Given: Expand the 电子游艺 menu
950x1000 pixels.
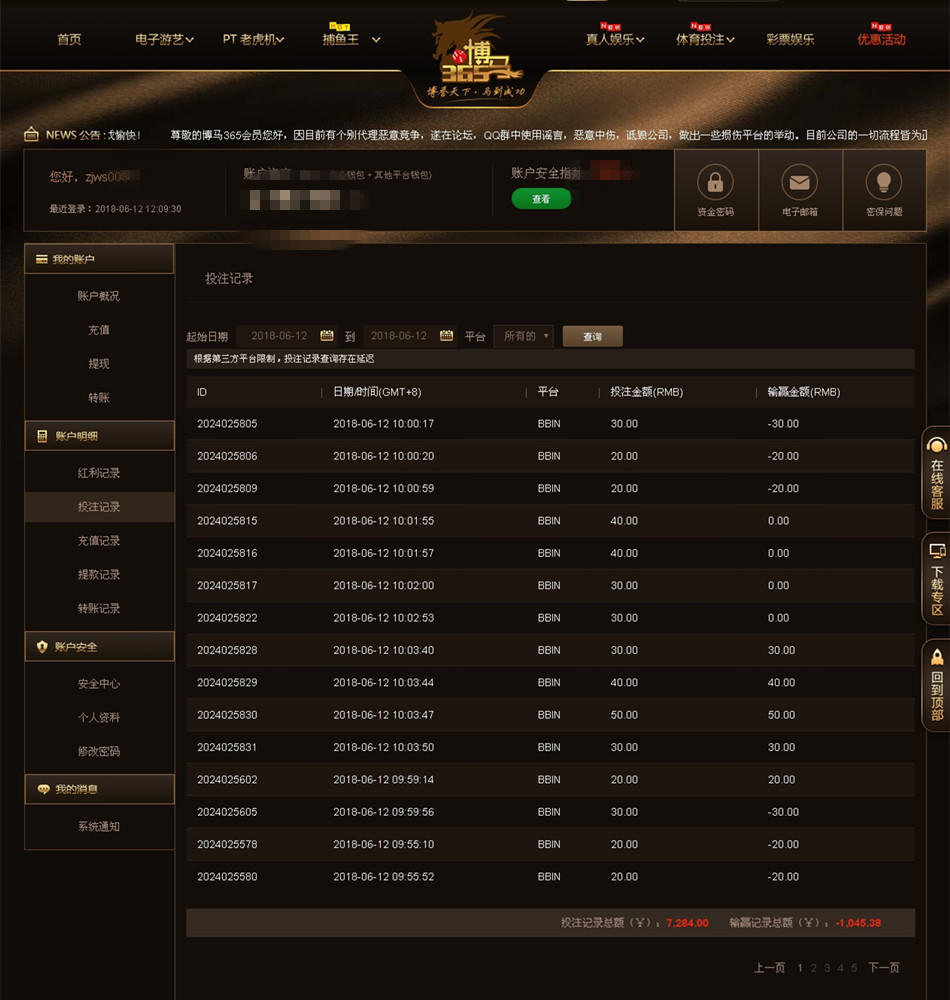Looking at the screenshot, I should [x=164, y=40].
